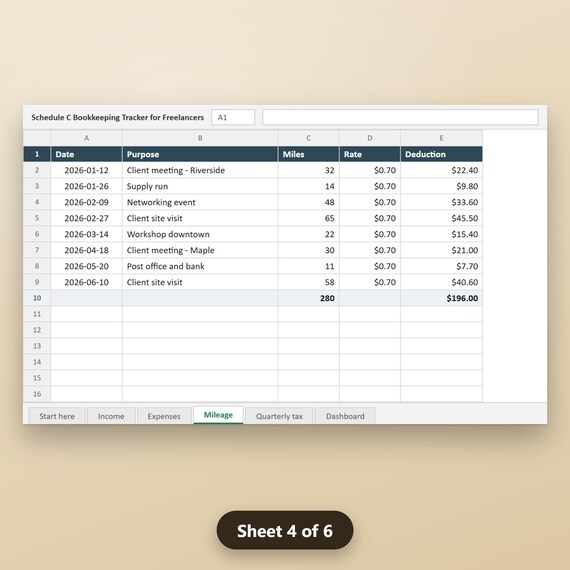570x570 pixels.
Task: Select the miles value 32
Action: point(309,170)
